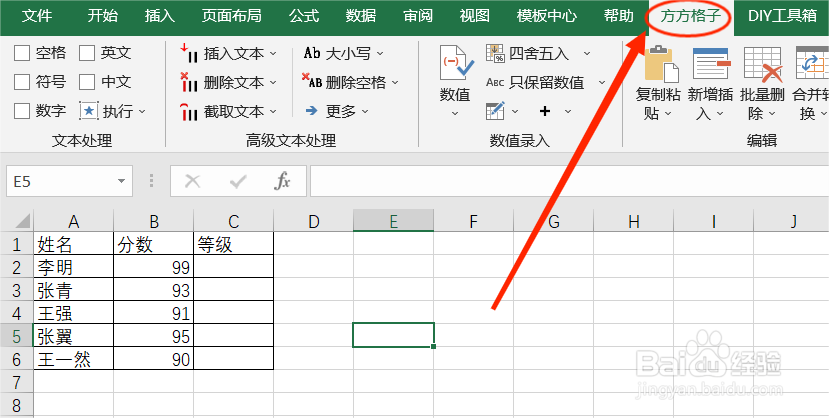
Task: Select cell containing 王一然
Action: pos(73,359)
